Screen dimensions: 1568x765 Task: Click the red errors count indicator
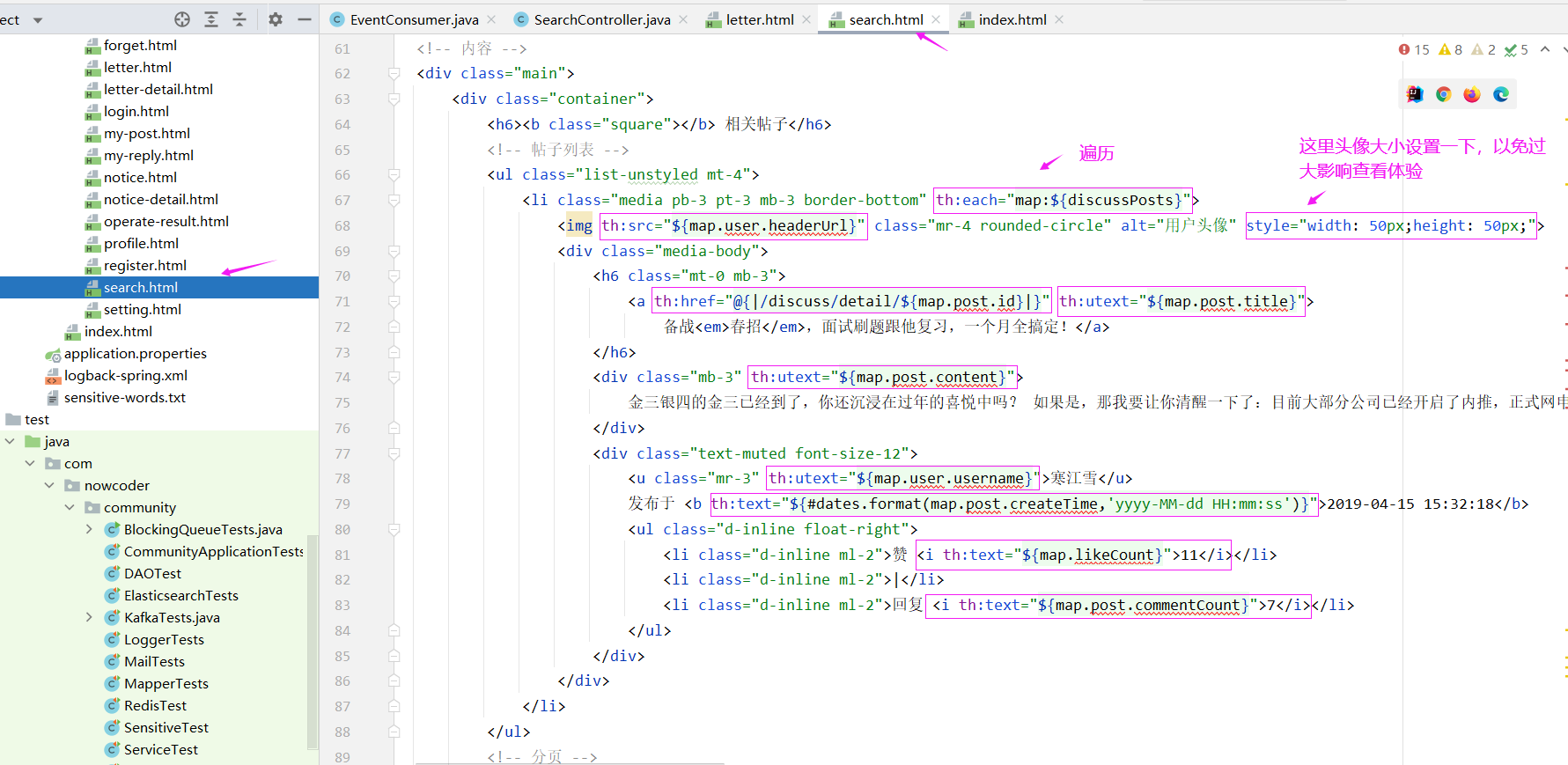[1414, 49]
